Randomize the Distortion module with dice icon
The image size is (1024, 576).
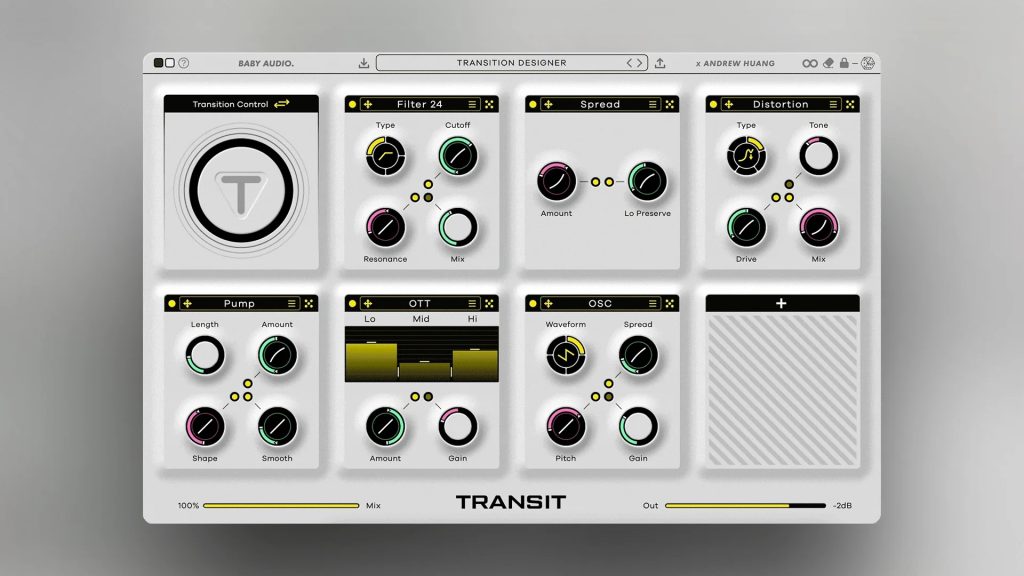(849, 104)
